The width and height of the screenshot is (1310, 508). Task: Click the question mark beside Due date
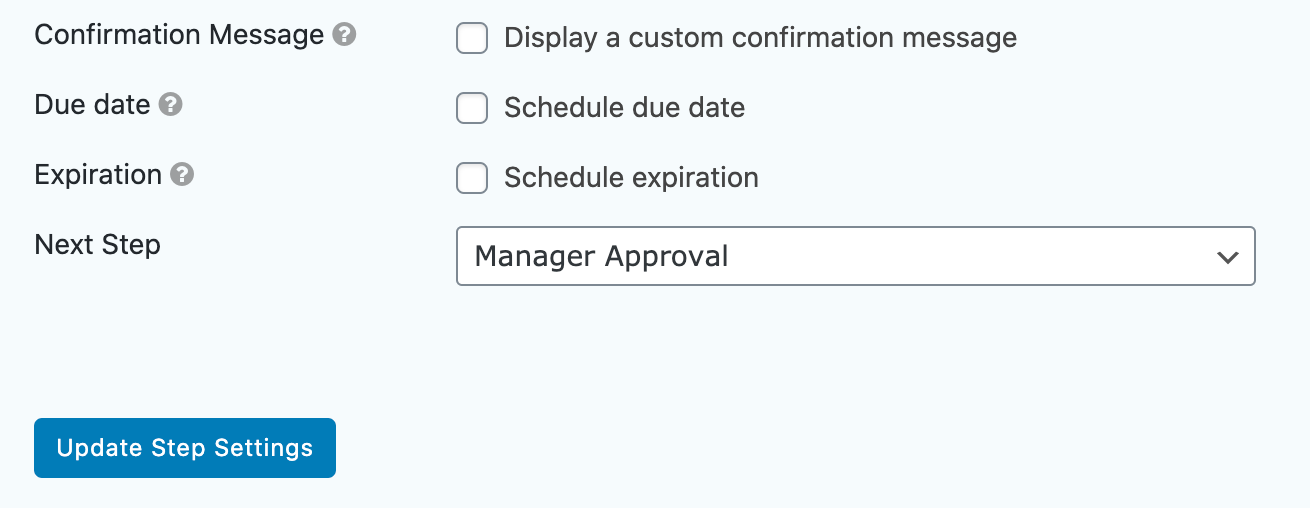pos(171,104)
